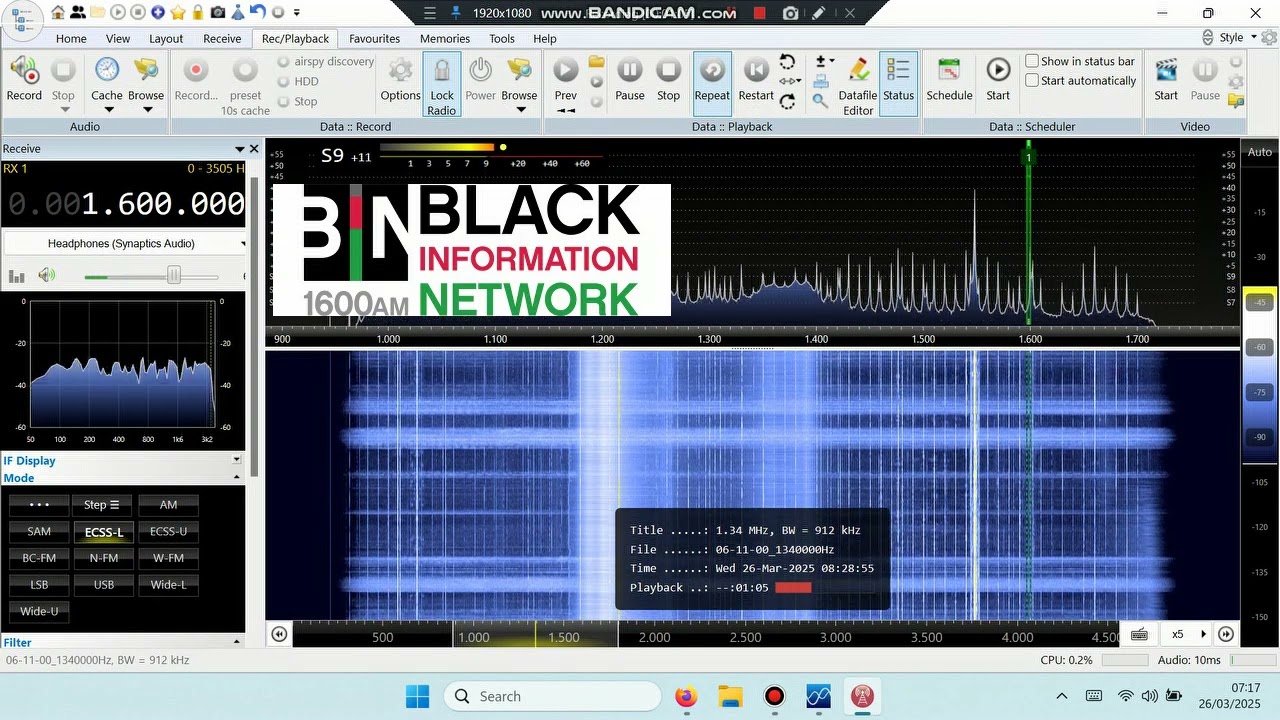Image resolution: width=1280 pixels, height=720 pixels.
Task: Click the Auto button above the level scale
Action: 1260,152
